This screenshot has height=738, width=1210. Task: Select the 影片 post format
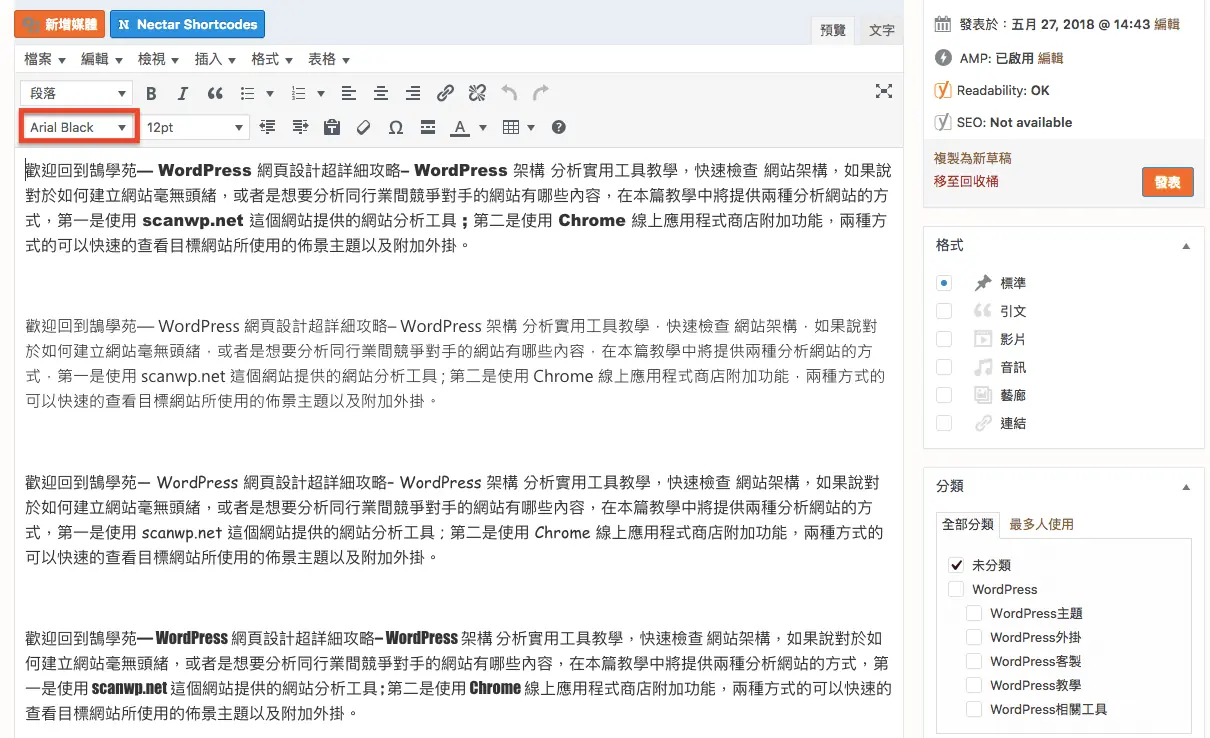[x=944, y=339]
